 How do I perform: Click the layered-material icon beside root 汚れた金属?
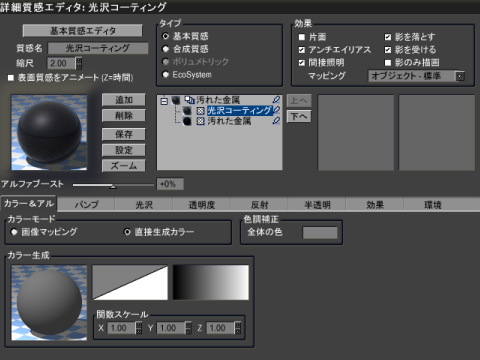pos(189,100)
